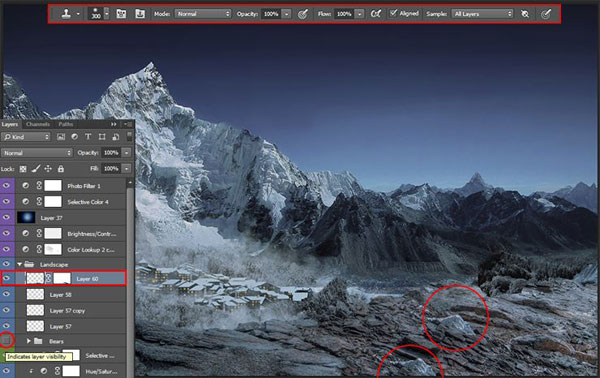Hide the Landscape group
The image size is (600, 378).
tap(7, 264)
